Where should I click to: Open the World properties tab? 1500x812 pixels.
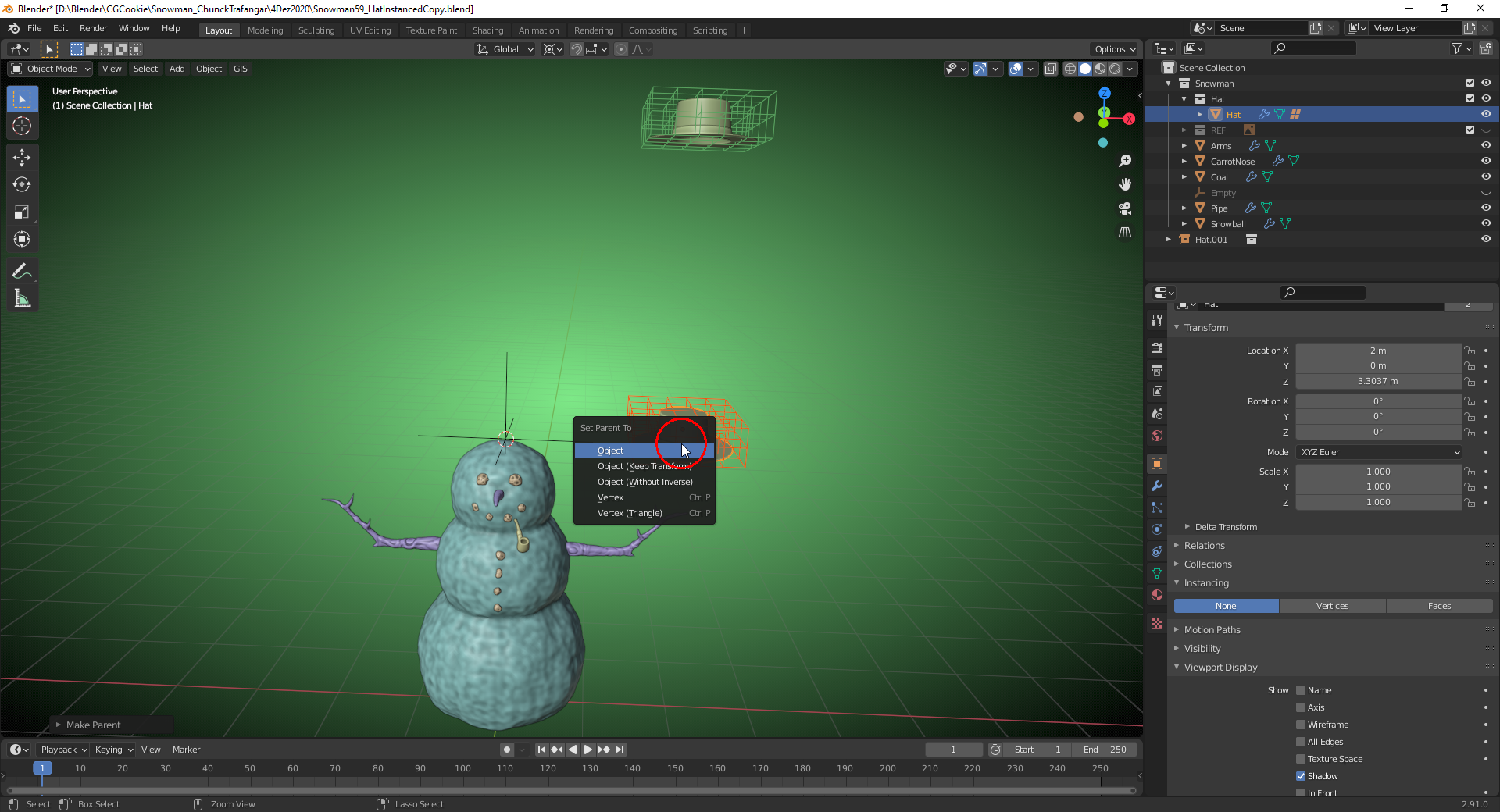[1157, 436]
